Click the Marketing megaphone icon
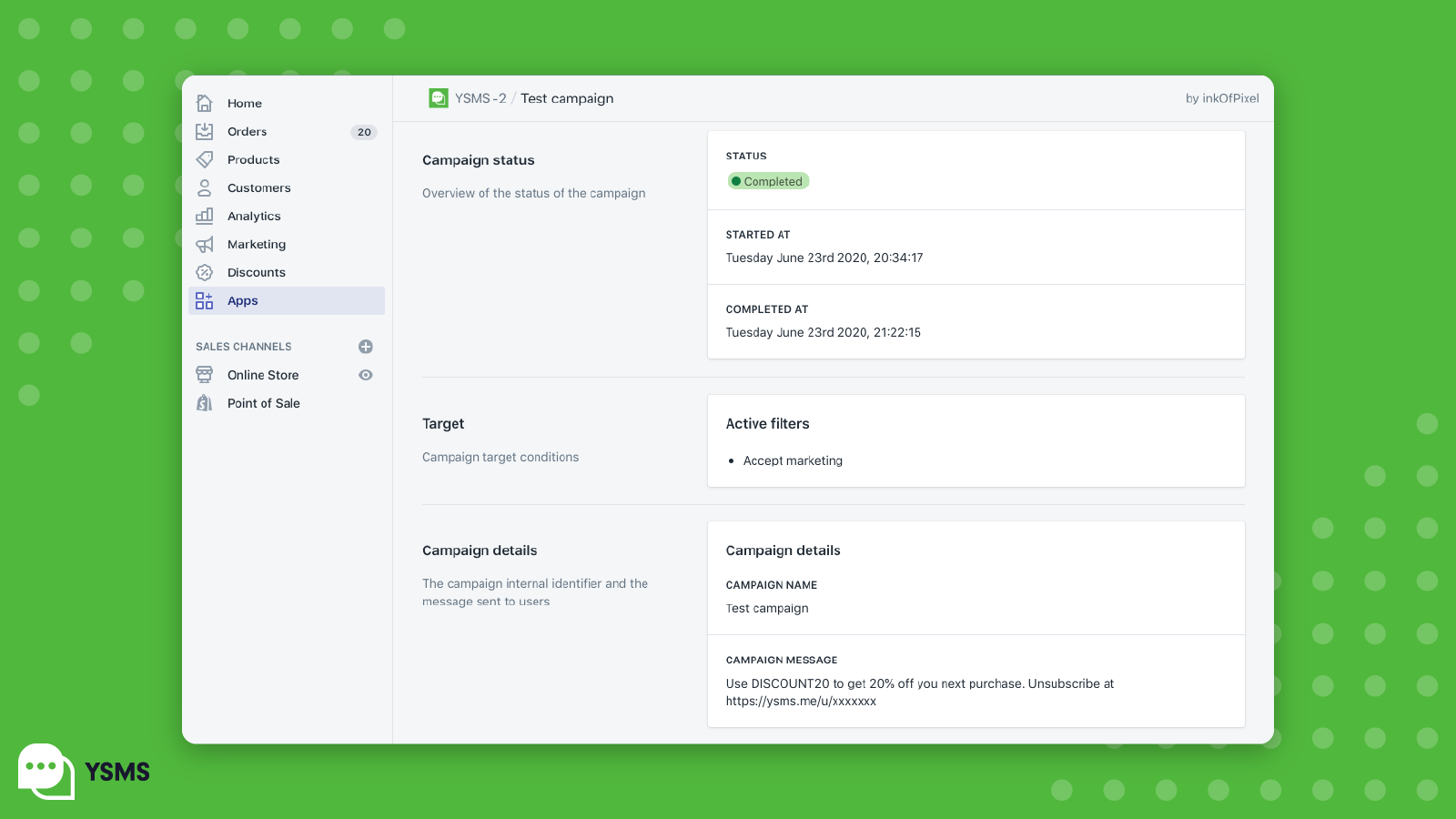Image resolution: width=1456 pixels, height=819 pixels. [205, 244]
